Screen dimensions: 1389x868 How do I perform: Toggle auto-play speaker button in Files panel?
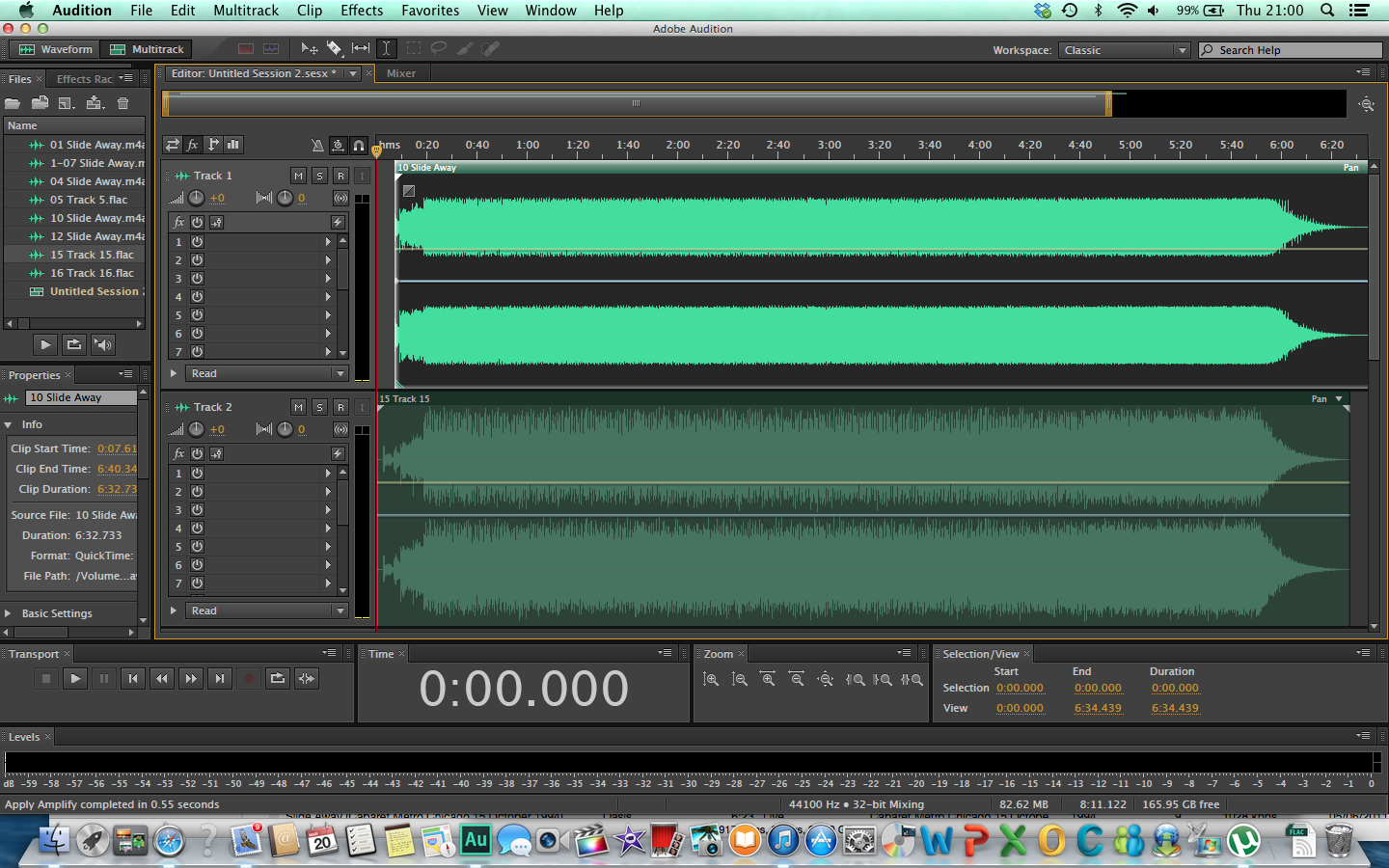102,344
